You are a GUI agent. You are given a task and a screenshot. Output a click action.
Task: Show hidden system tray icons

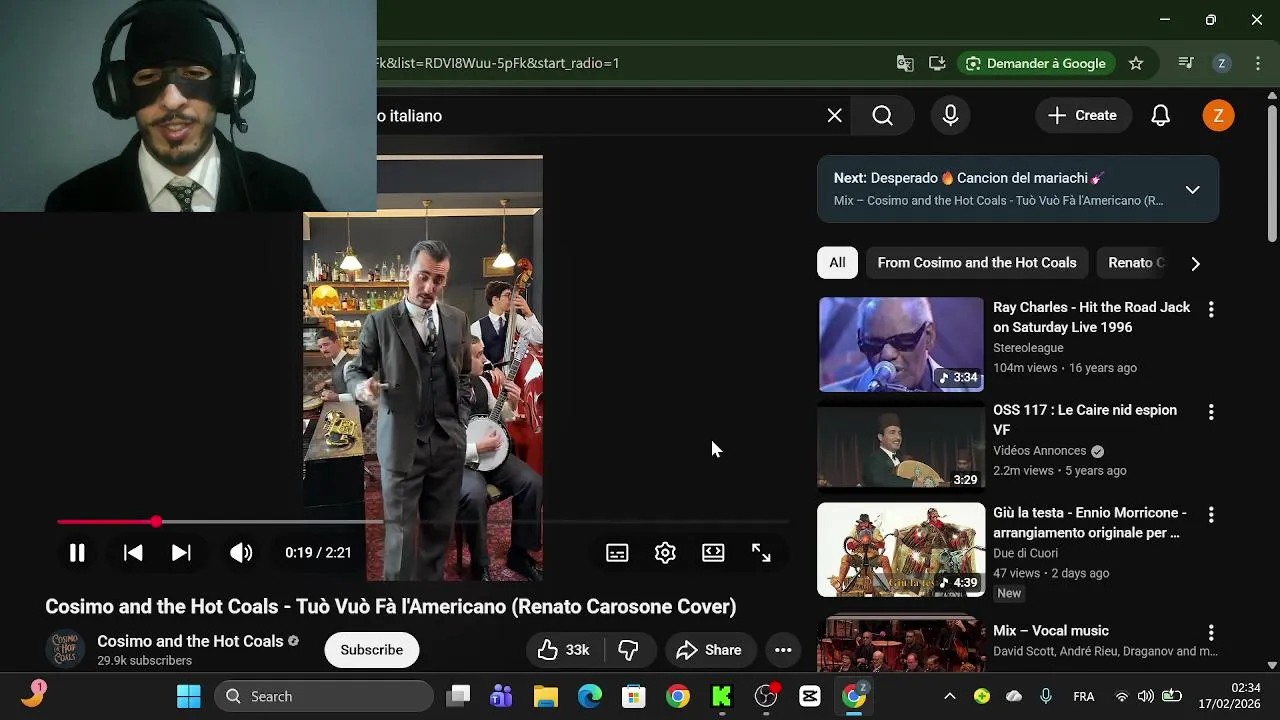[949, 696]
